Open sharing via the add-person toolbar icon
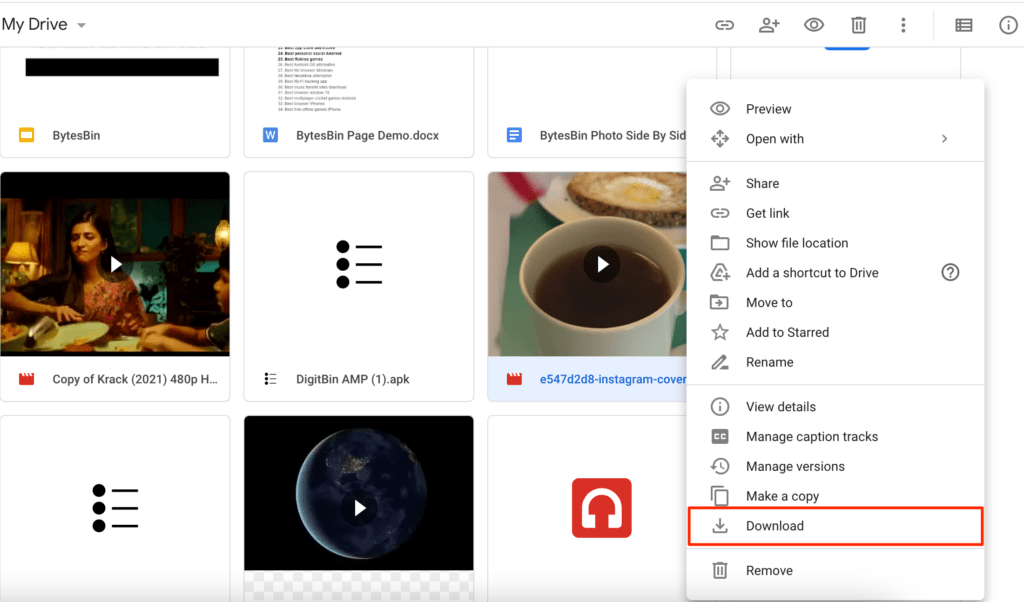 tap(769, 25)
